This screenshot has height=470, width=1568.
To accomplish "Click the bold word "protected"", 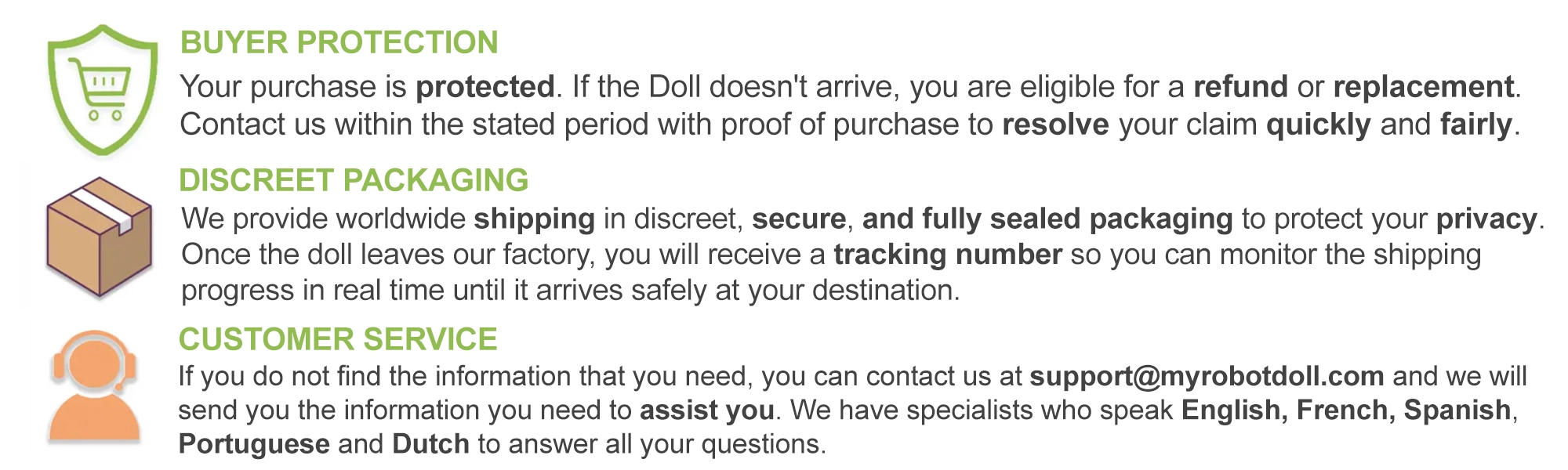I will click(x=485, y=86).
